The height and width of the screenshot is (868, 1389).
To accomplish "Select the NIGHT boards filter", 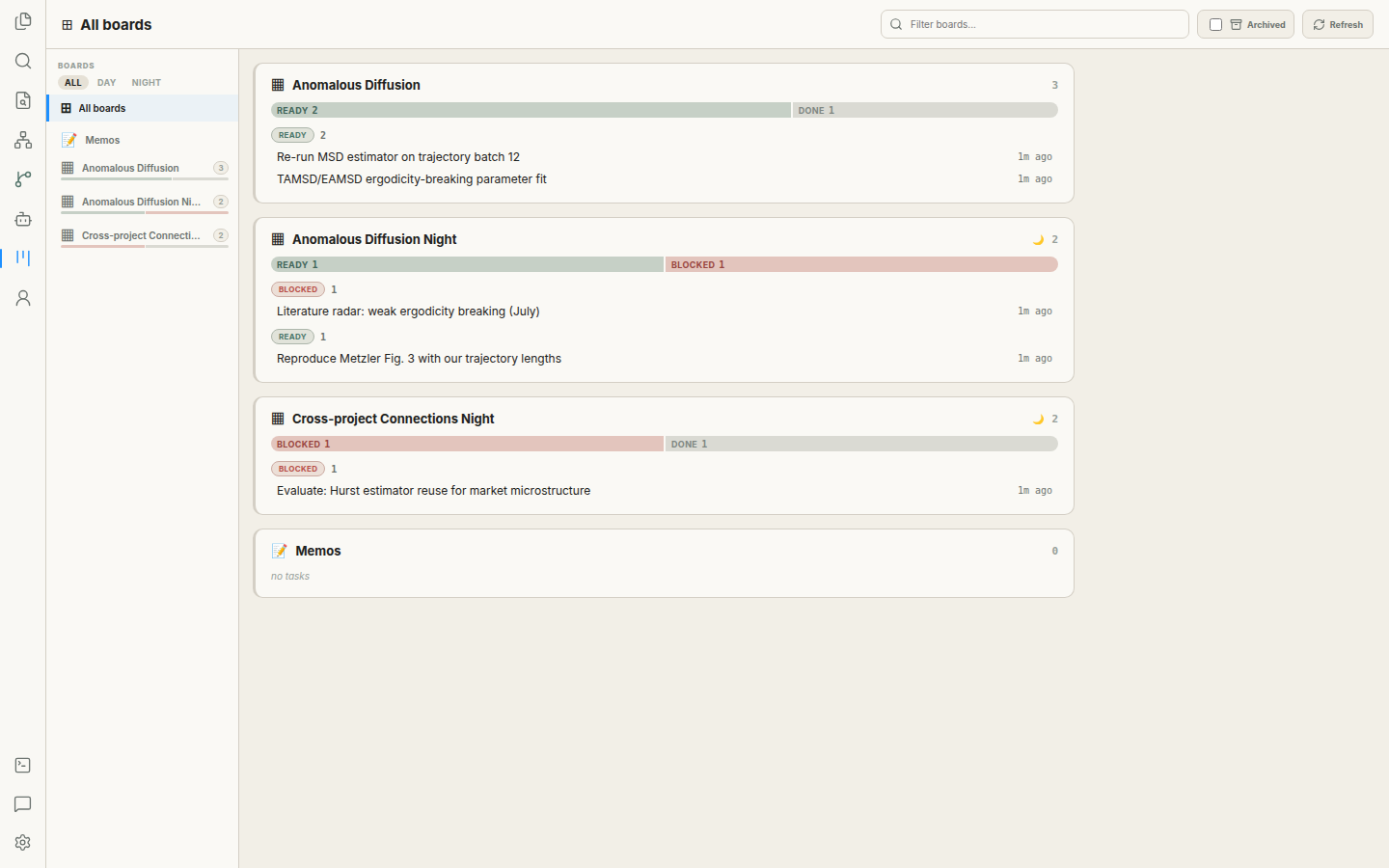I will click(147, 83).
